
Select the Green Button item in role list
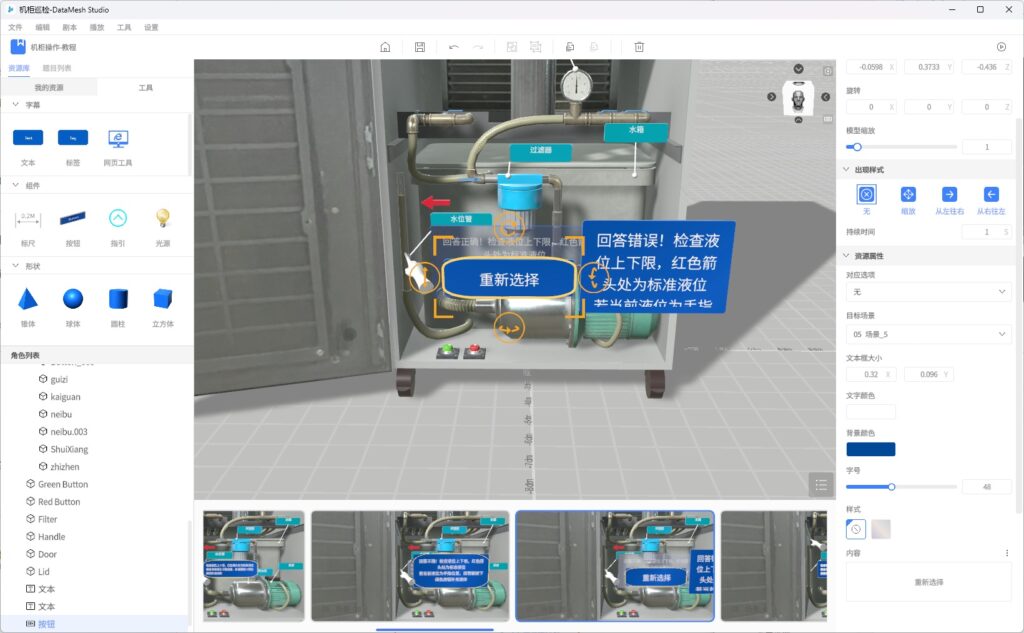[x=62, y=484]
